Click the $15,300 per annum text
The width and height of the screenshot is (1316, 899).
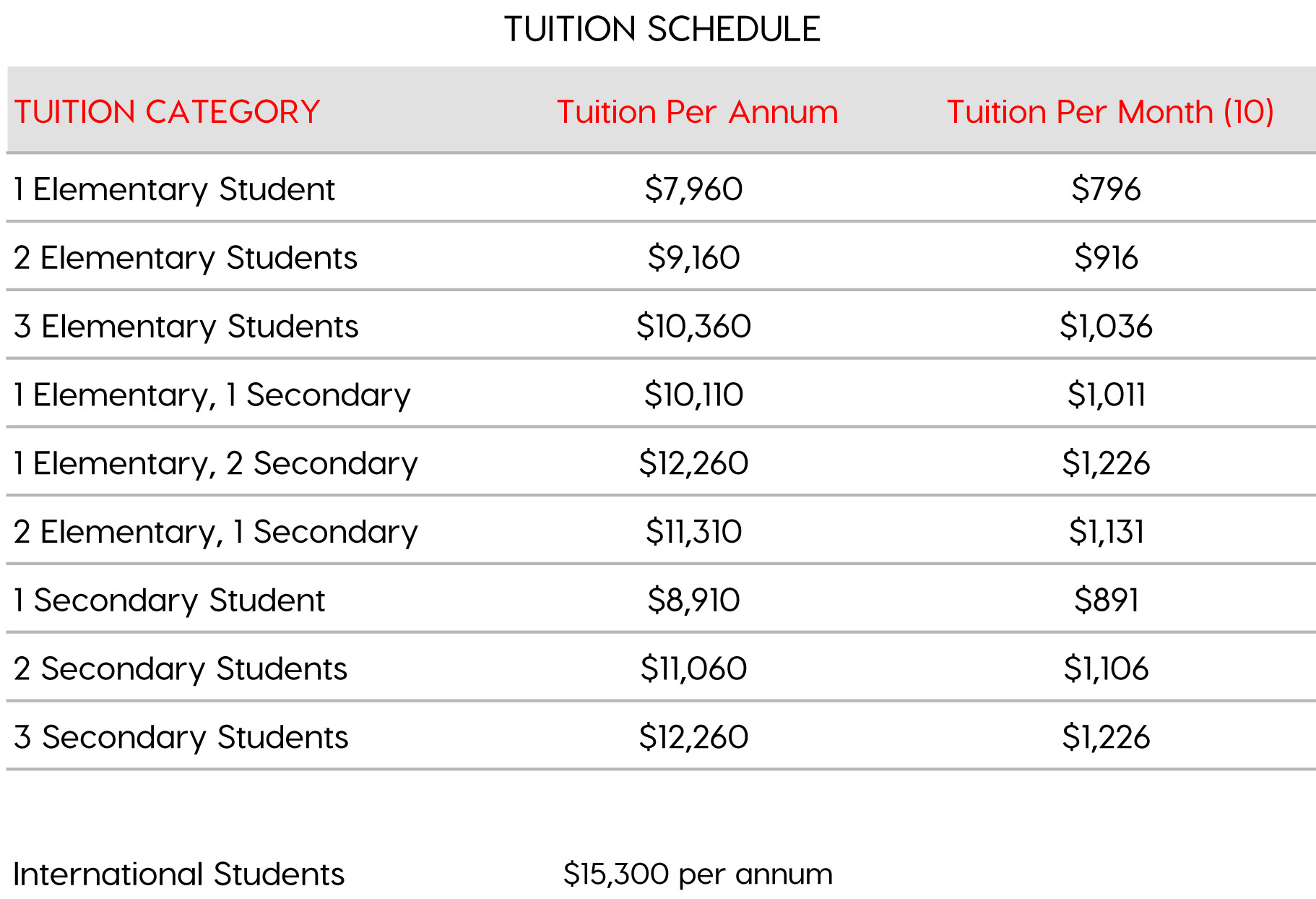698,874
